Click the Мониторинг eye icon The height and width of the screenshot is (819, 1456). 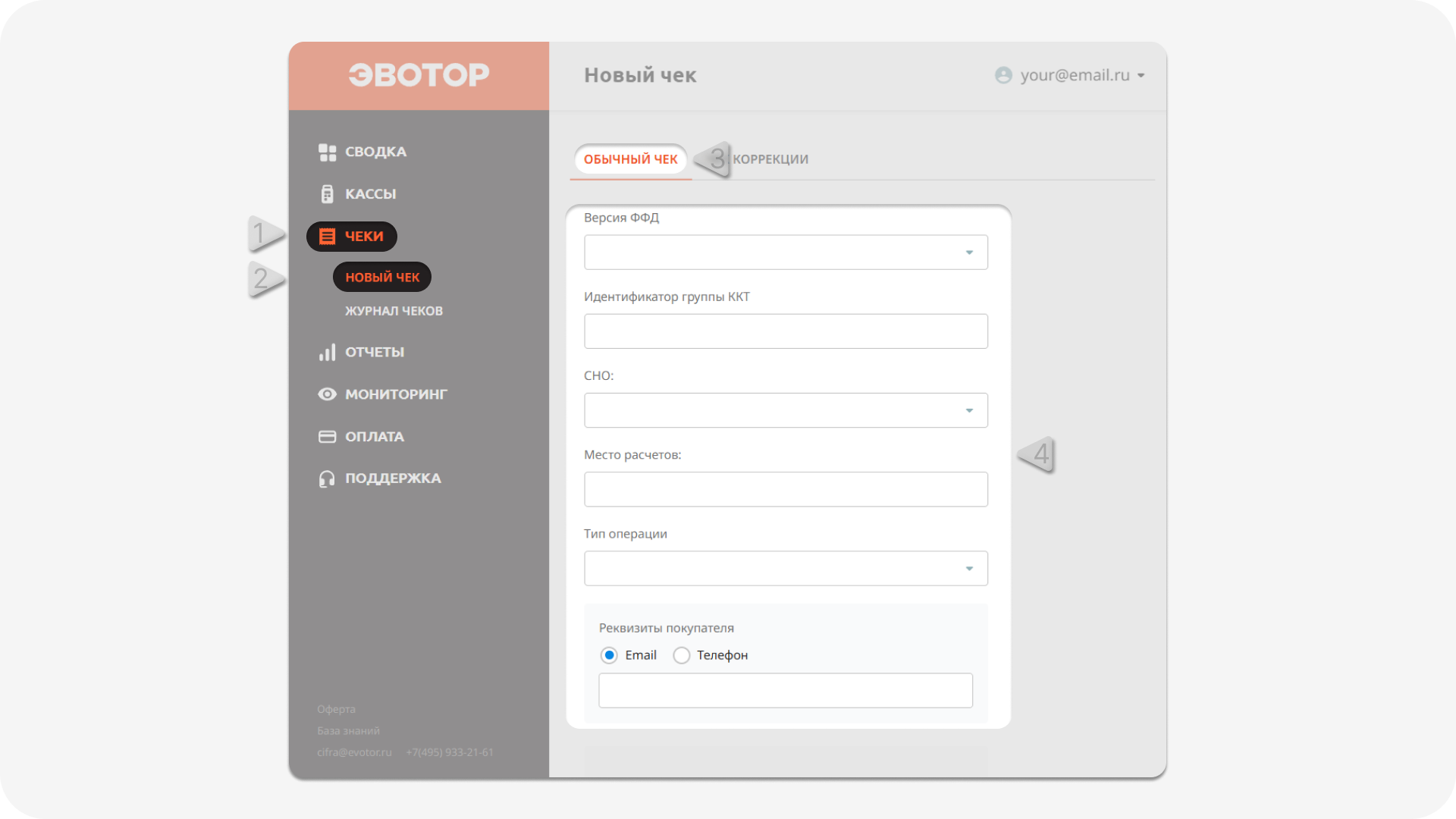[327, 394]
